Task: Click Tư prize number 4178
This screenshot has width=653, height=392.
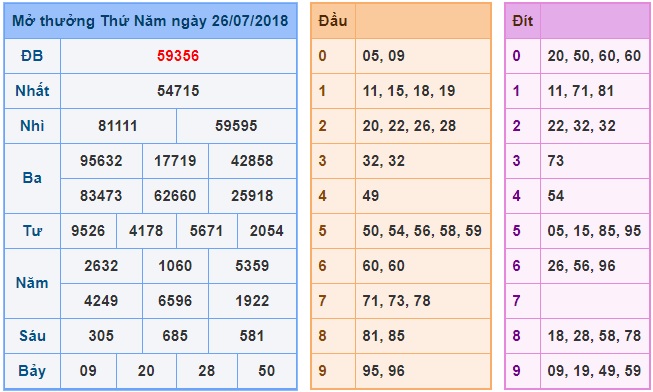Action: 146,231
